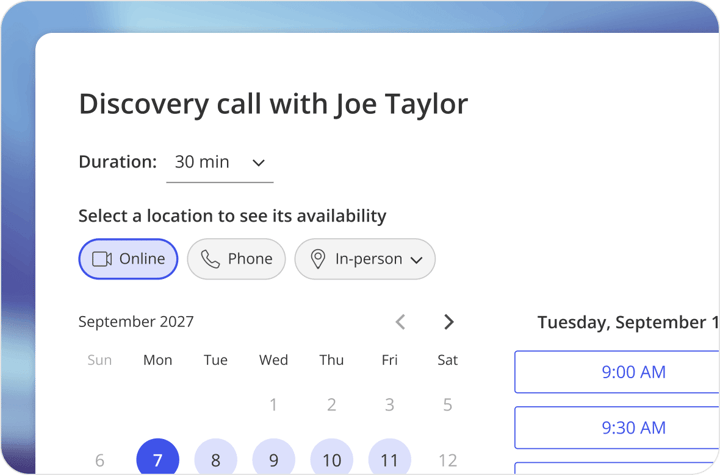Go to the previous month
Screen dimensions: 720x475
point(400,322)
